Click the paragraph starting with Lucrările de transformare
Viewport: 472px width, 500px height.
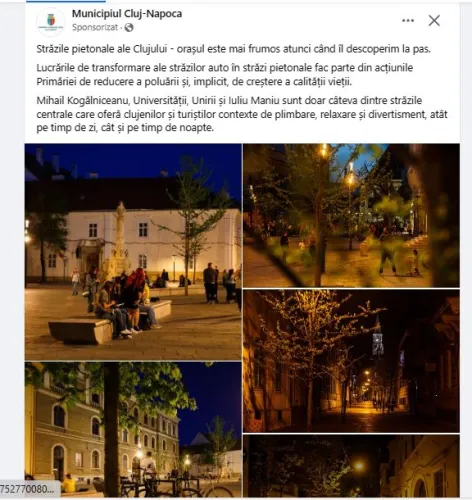[x=225, y=75]
